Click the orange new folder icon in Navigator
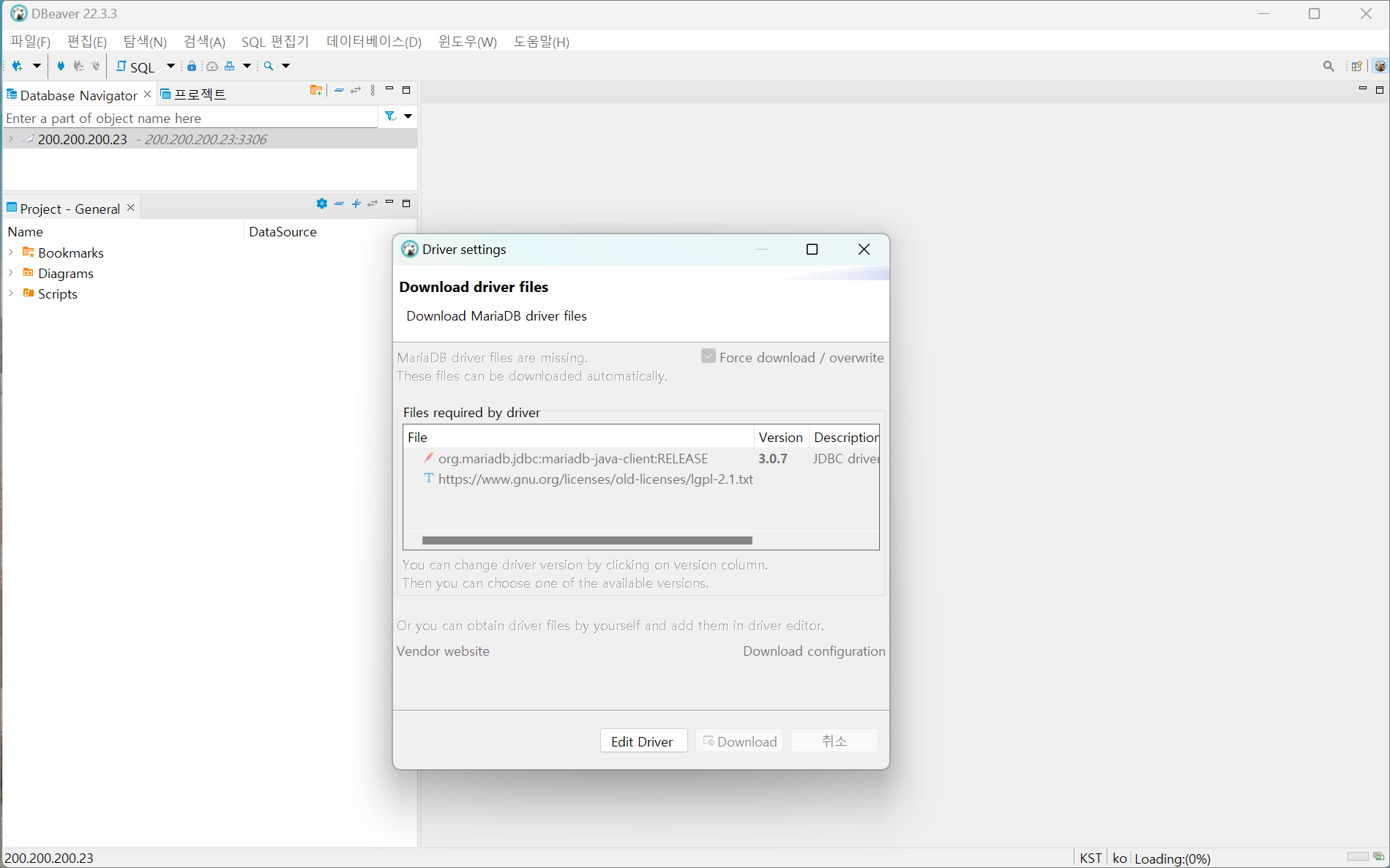Image resolution: width=1390 pixels, height=868 pixels. coord(315,90)
